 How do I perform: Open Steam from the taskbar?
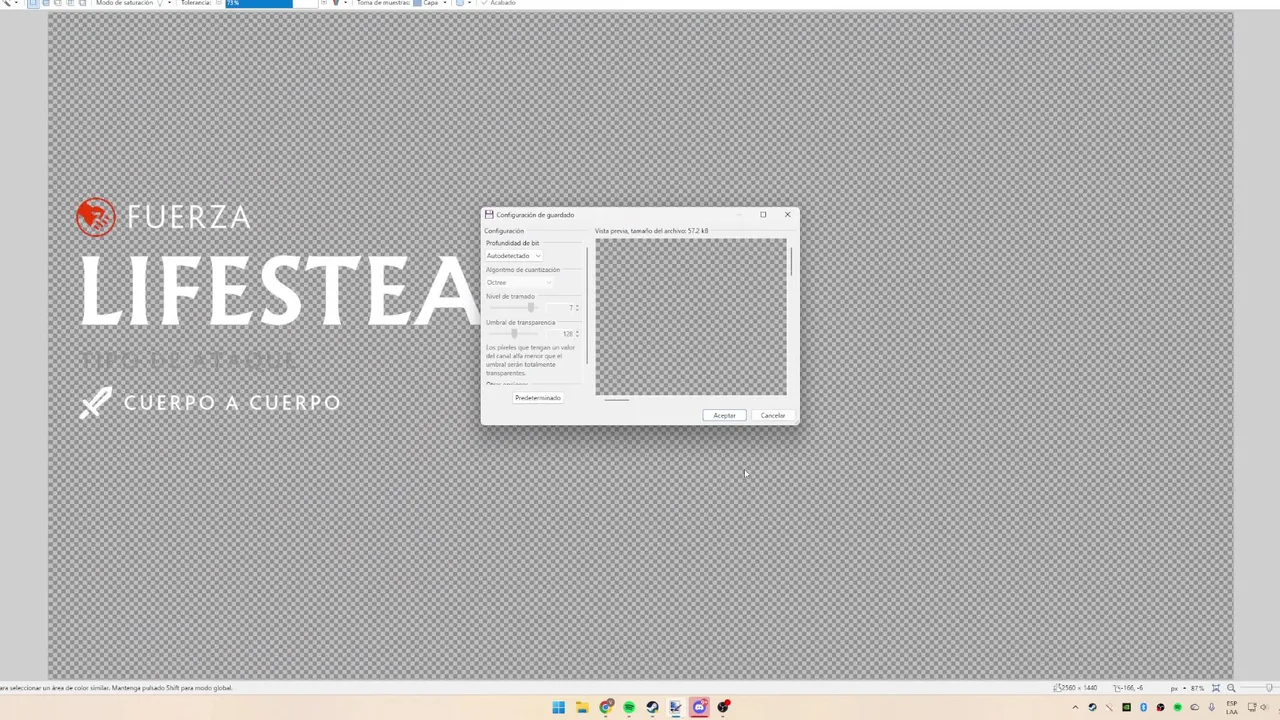pyautogui.click(x=652, y=707)
